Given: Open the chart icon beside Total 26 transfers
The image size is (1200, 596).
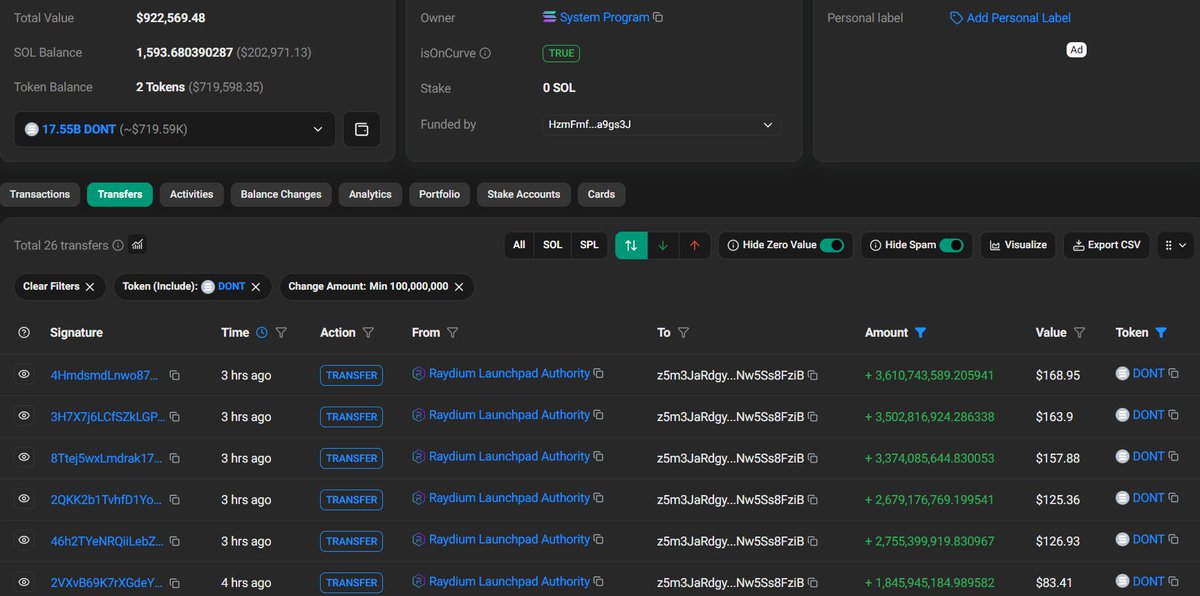Looking at the screenshot, I should (x=137, y=244).
